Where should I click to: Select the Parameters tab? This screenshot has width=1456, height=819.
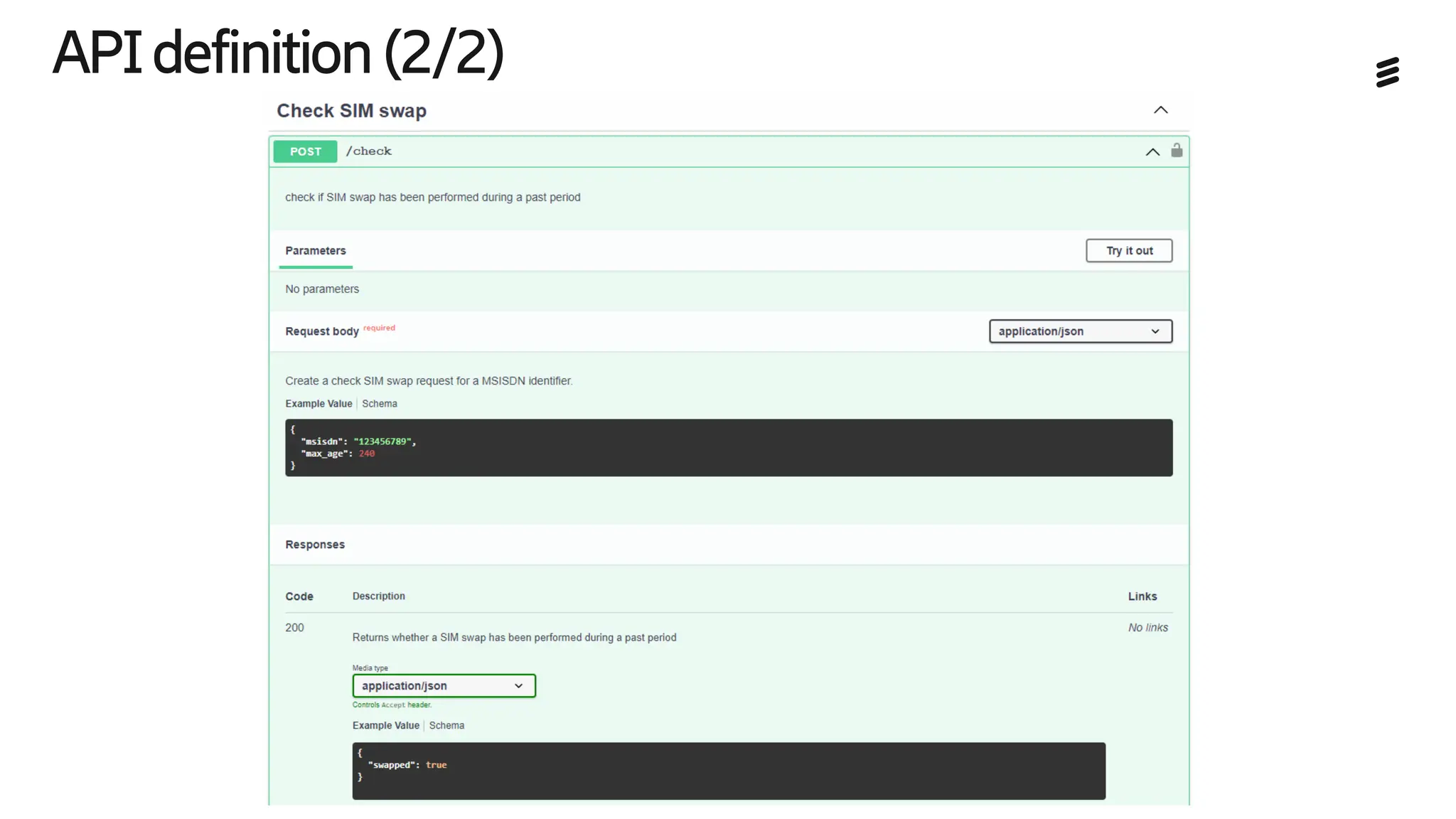316,251
